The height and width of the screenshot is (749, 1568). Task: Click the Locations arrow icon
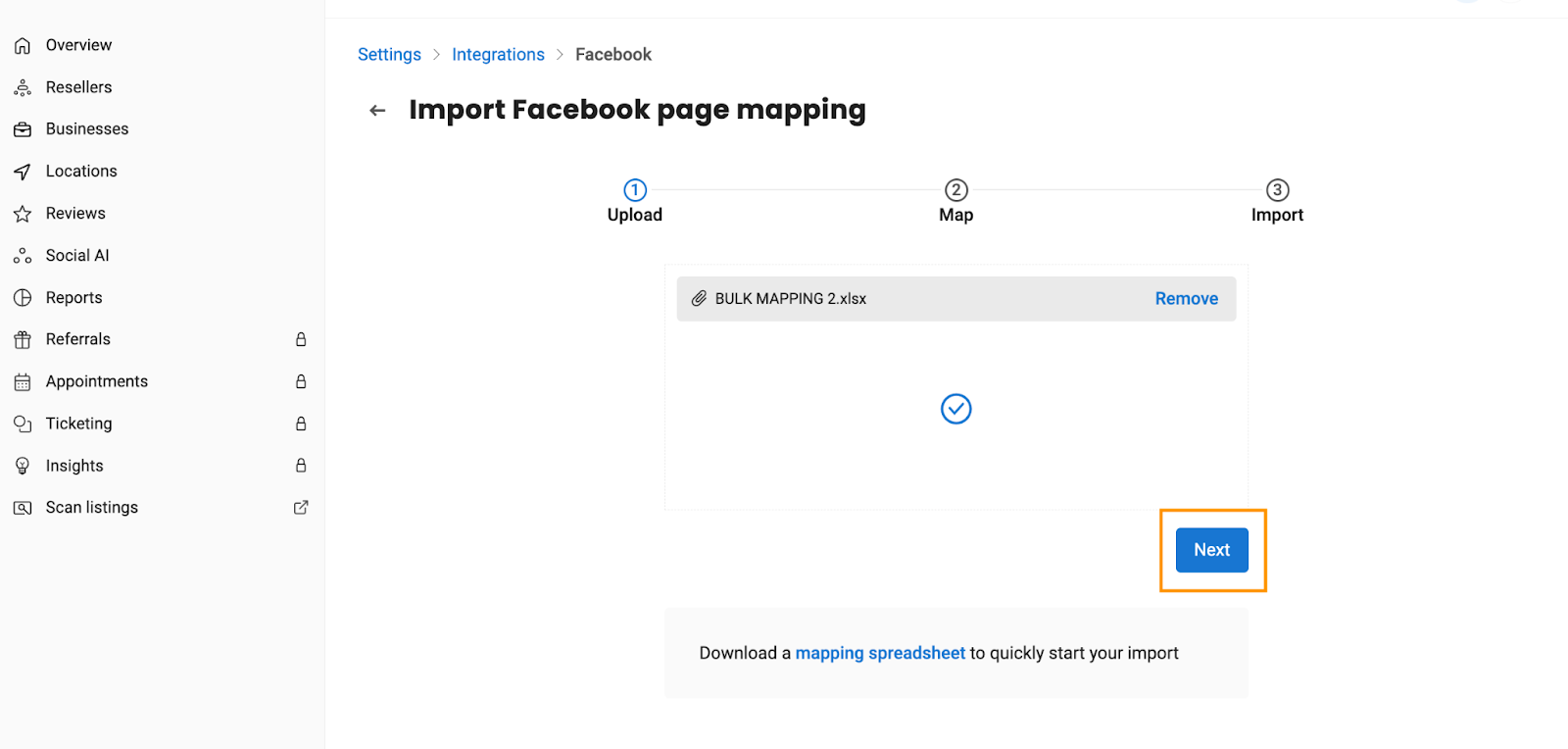tap(23, 172)
